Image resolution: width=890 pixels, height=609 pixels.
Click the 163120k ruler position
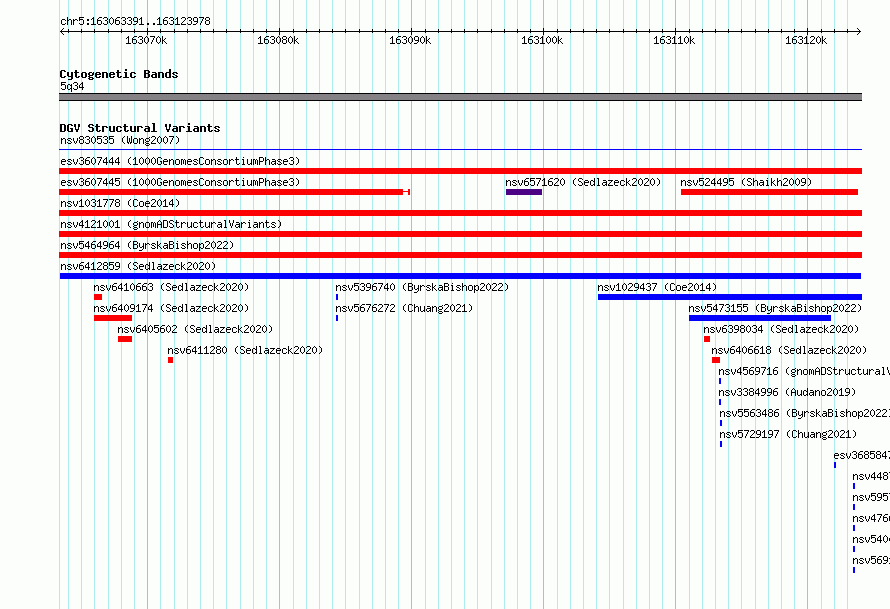[806, 41]
